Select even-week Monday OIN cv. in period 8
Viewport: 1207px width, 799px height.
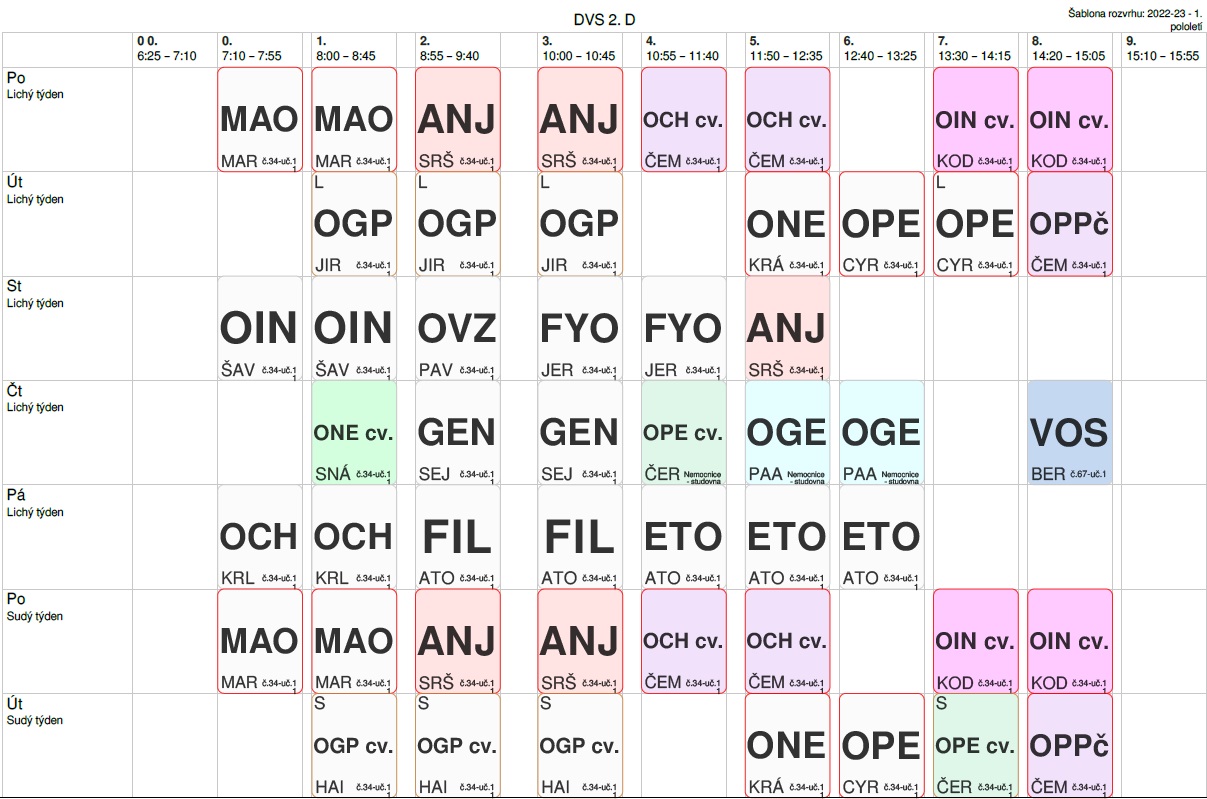[1069, 641]
